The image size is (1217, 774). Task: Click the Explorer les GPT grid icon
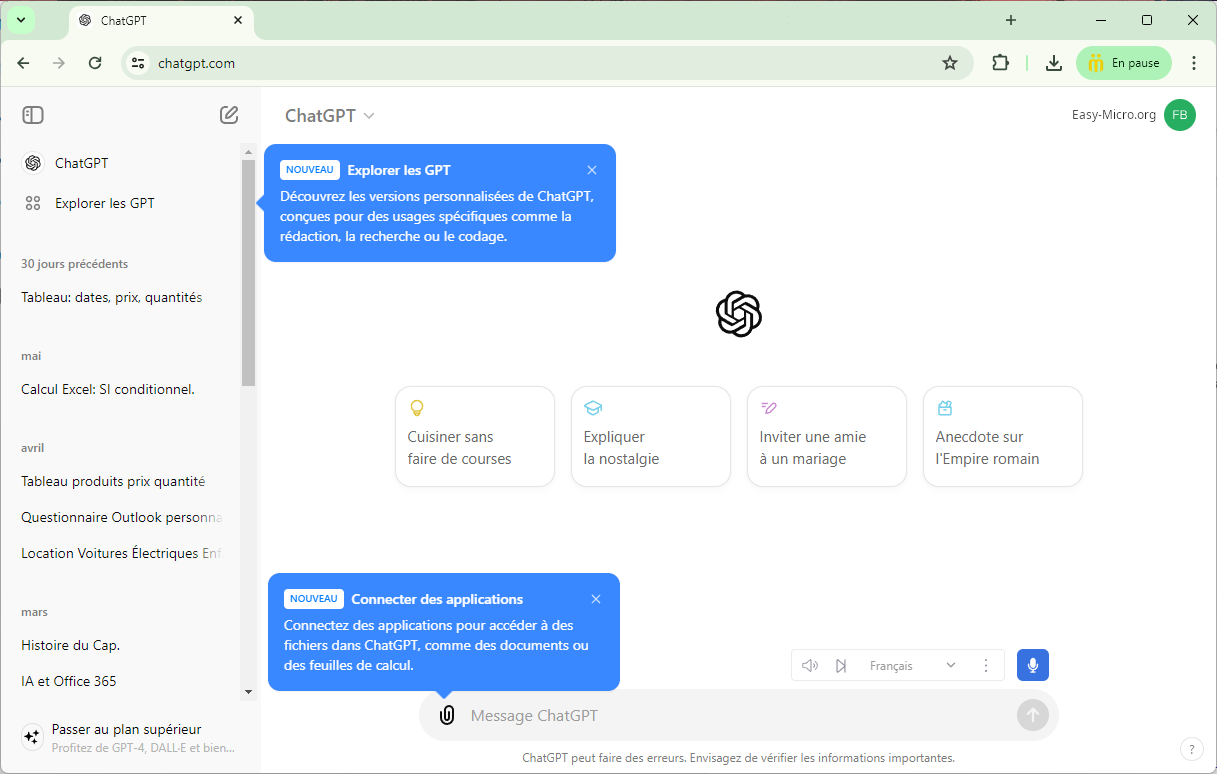[x=33, y=203]
